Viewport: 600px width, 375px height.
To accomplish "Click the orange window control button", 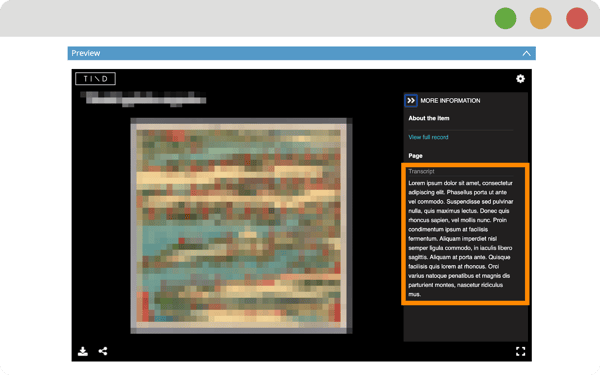I will 540,18.
